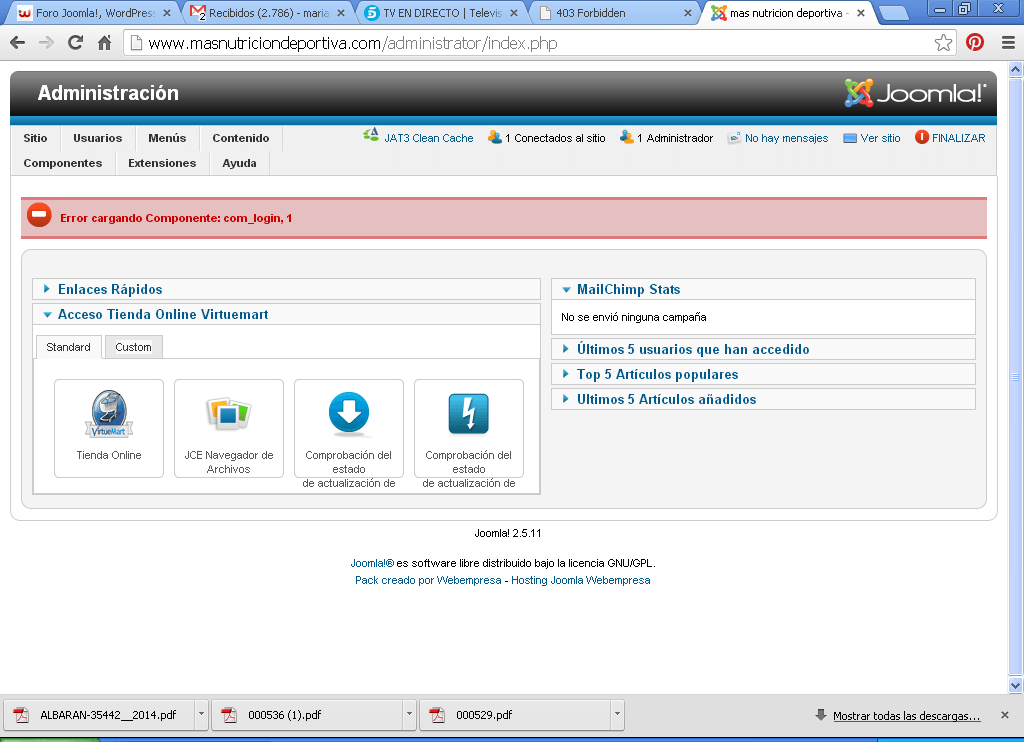
Task: Click the page scrollbar up arrow
Action: point(1016,69)
